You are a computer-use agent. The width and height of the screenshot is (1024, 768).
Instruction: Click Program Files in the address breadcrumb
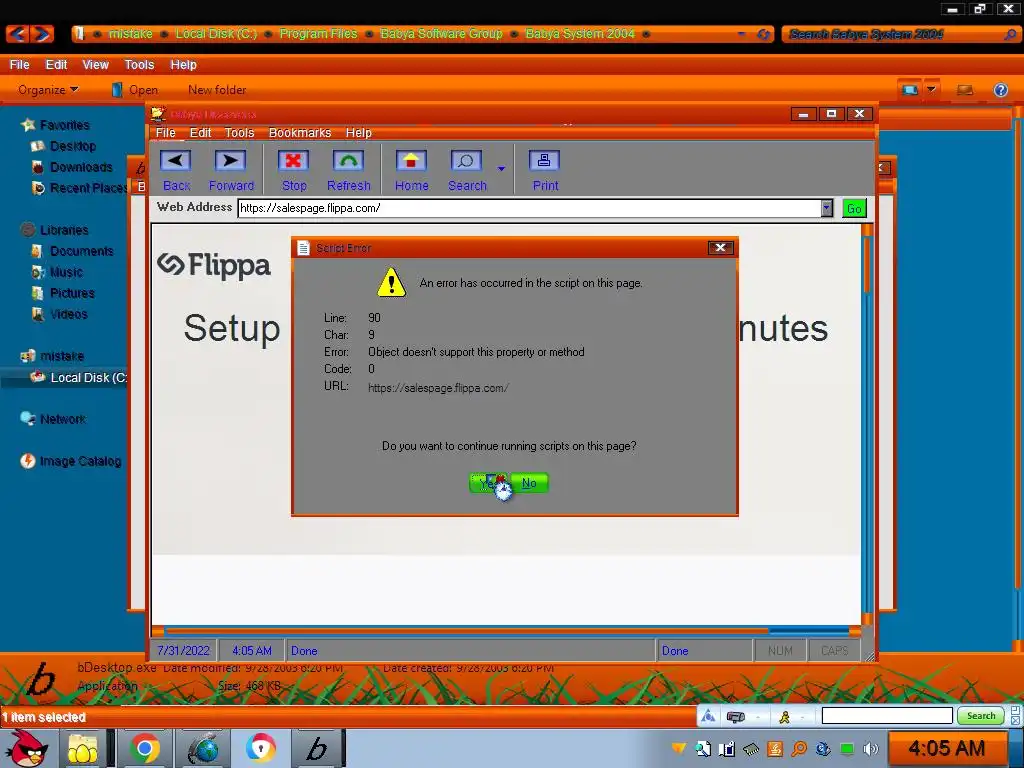pos(318,33)
